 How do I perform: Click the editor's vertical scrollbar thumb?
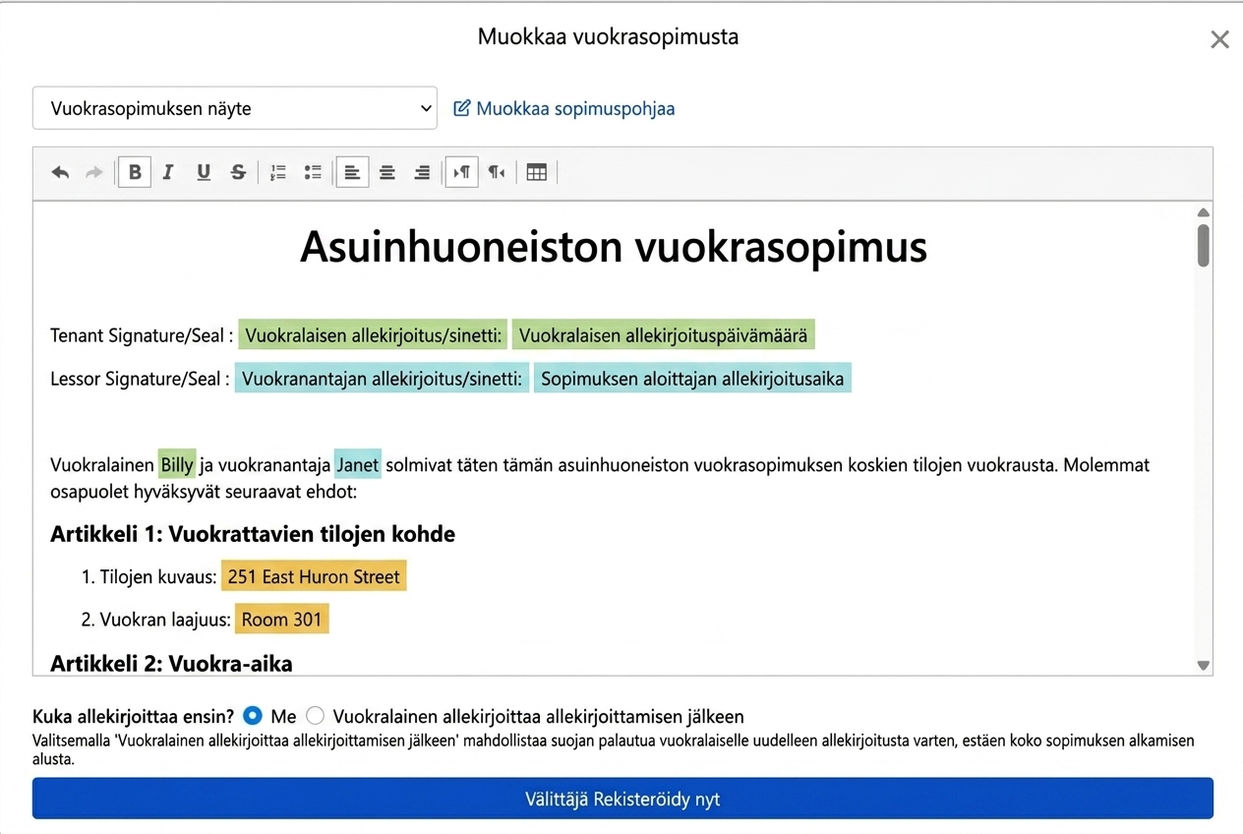click(x=1203, y=245)
